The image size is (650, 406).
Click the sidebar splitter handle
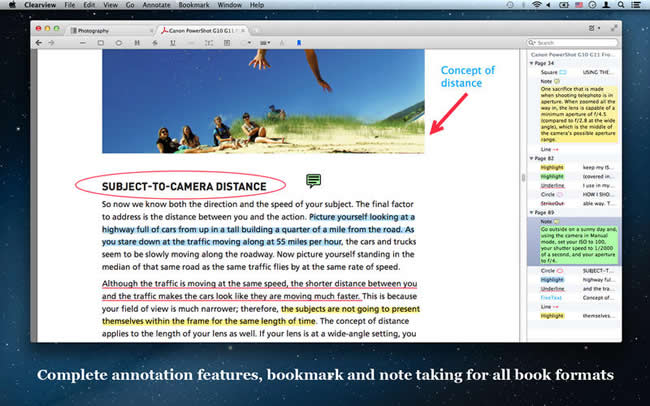523,177
